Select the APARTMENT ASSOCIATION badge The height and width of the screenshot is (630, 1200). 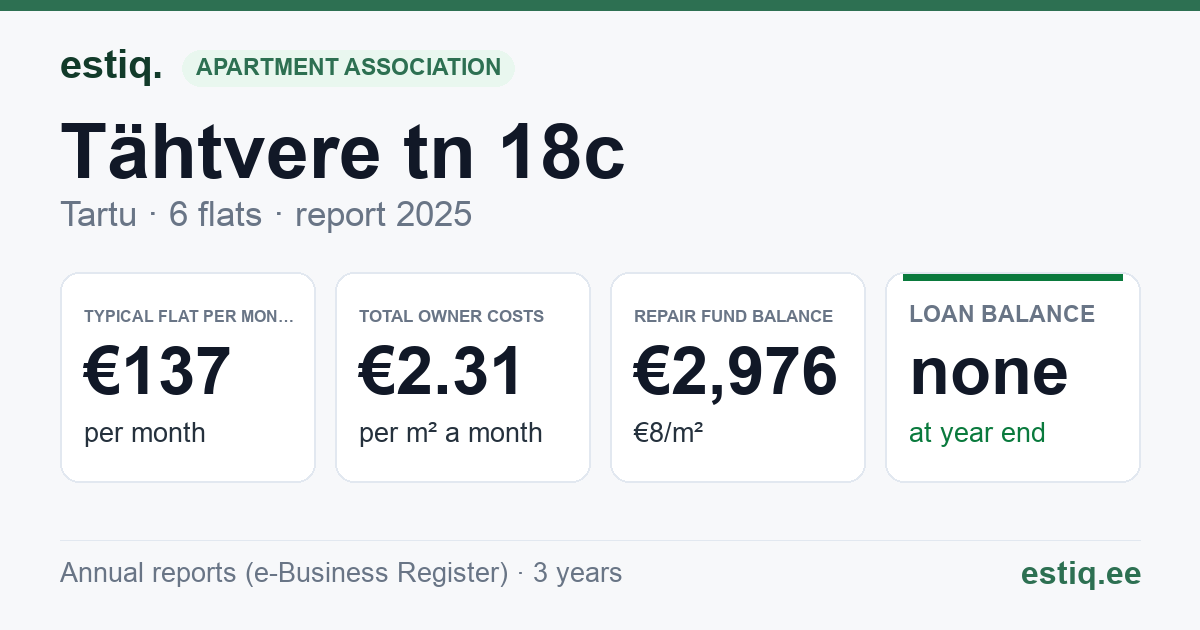tap(348, 68)
